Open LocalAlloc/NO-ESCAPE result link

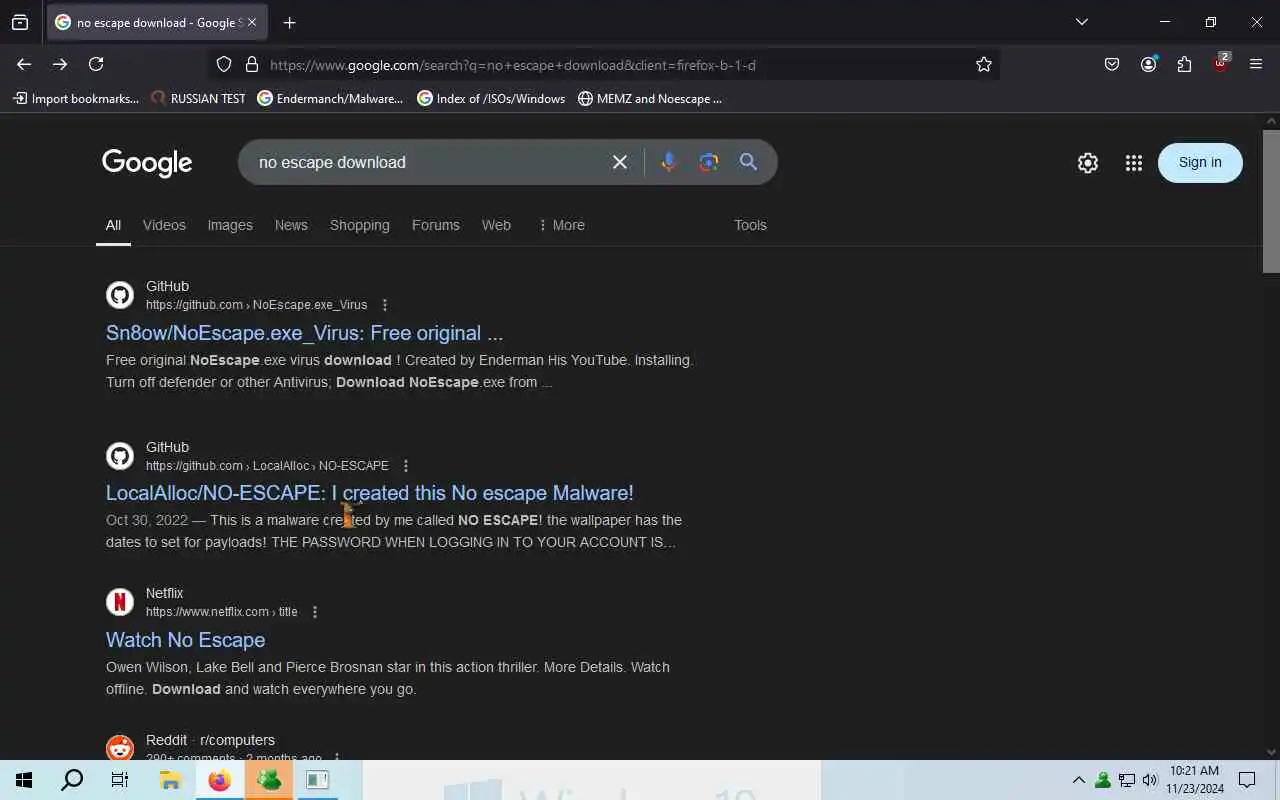[370, 493]
